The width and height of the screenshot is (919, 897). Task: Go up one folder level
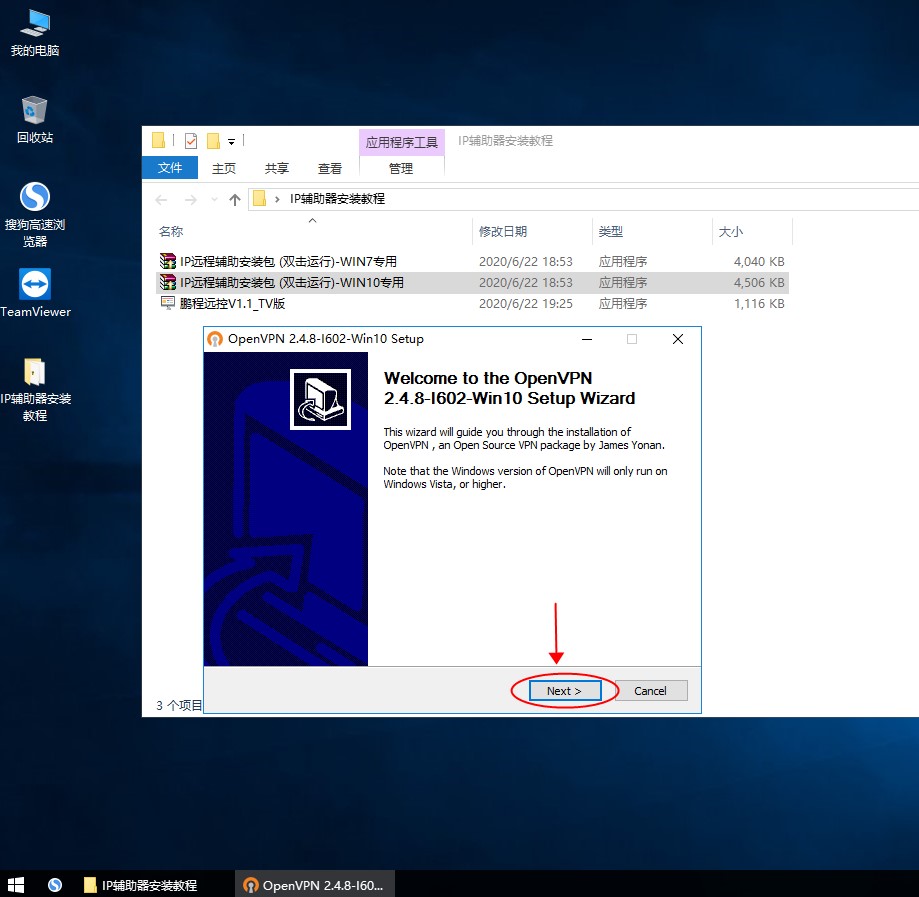[235, 200]
